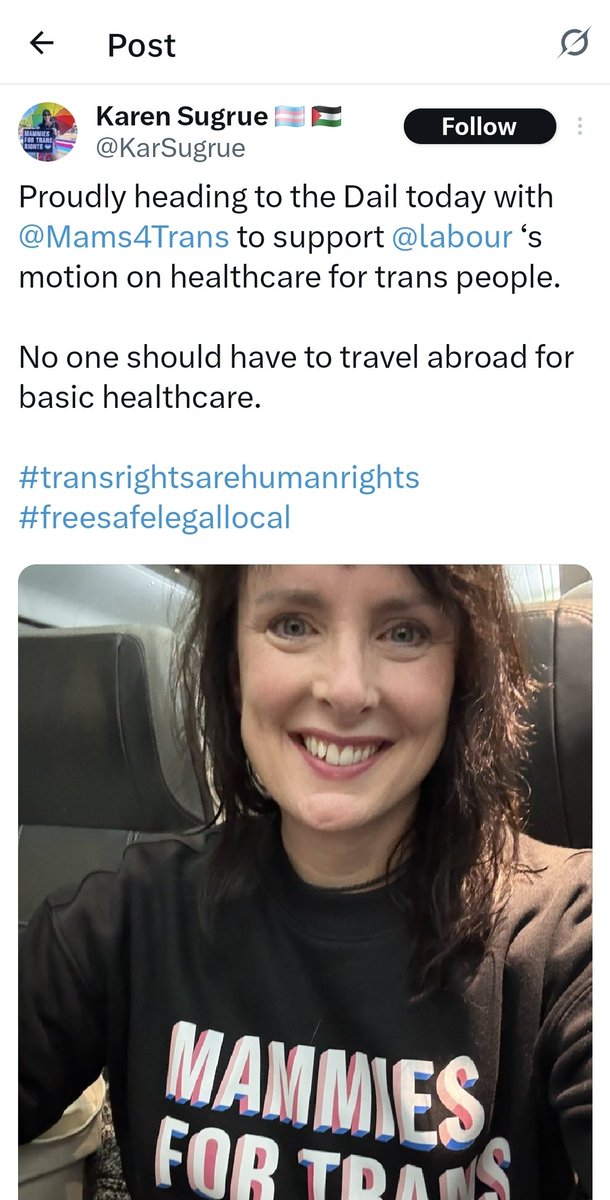Screen dimensions: 610x1200
Task: Follow Karen Sugrue
Action: pyautogui.click(x=479, y=127)
